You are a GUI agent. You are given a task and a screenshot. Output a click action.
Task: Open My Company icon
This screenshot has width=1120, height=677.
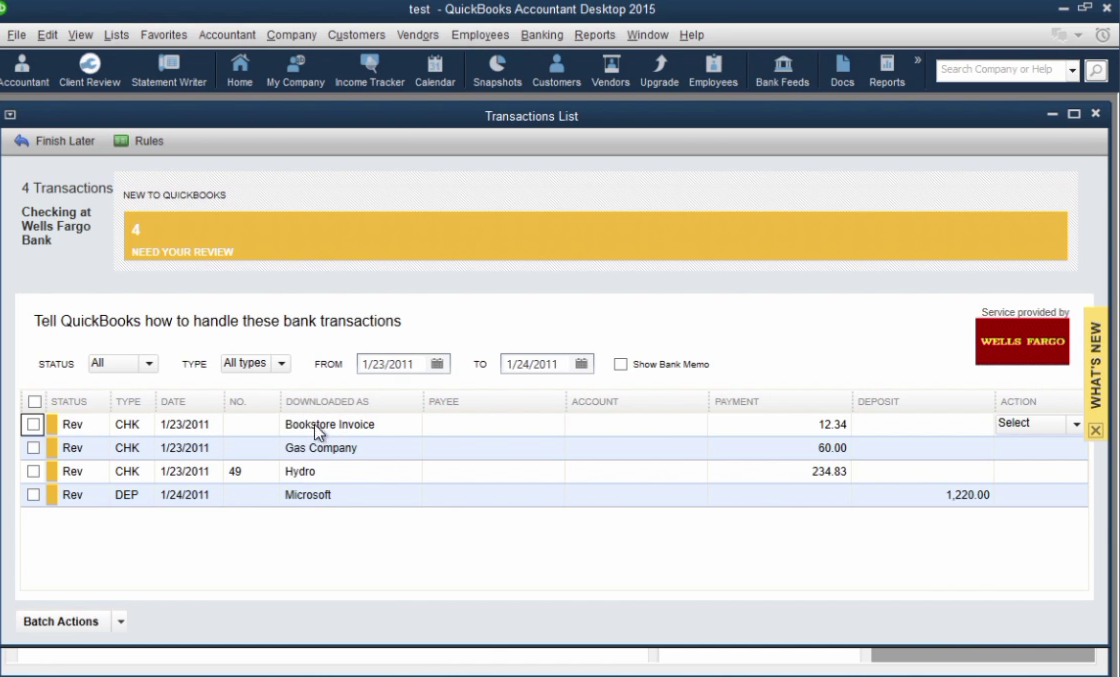(295, 71)
